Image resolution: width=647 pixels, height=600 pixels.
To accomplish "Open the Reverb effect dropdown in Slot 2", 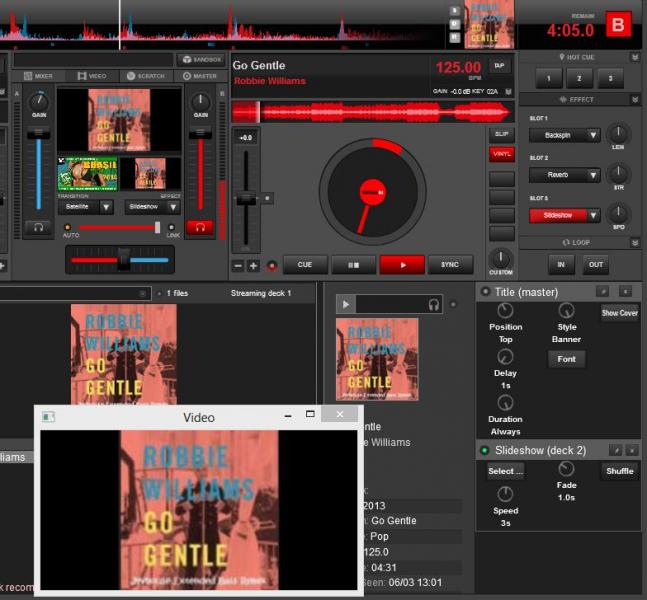I will 564,175.
